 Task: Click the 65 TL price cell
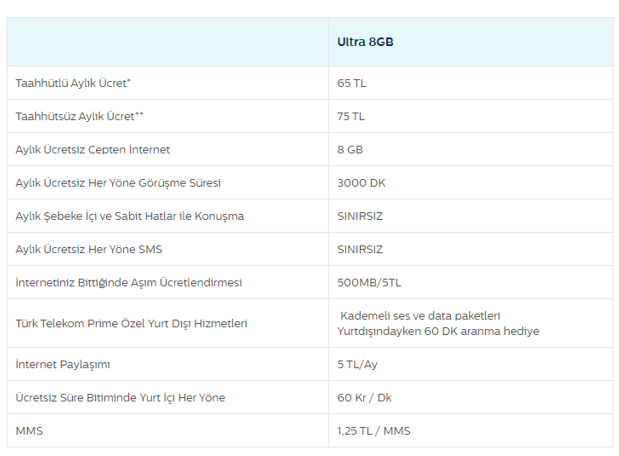[352, 83]
